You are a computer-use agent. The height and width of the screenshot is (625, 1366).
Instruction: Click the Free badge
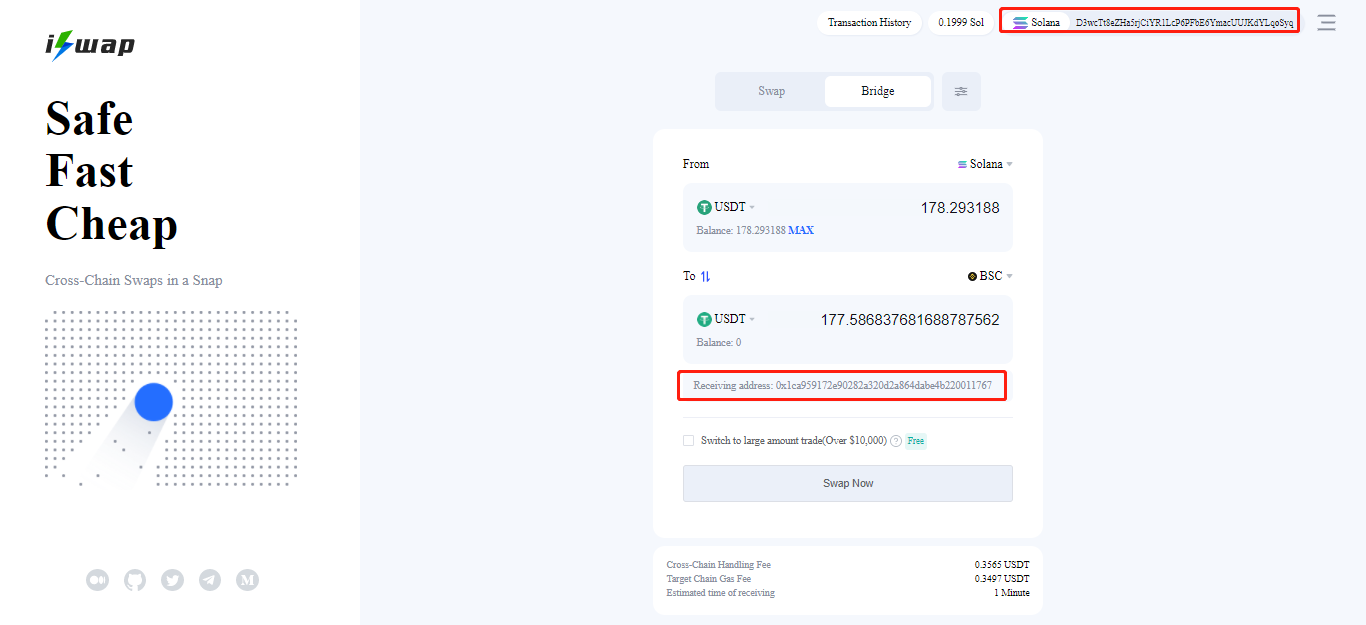[x=916, y=441]
